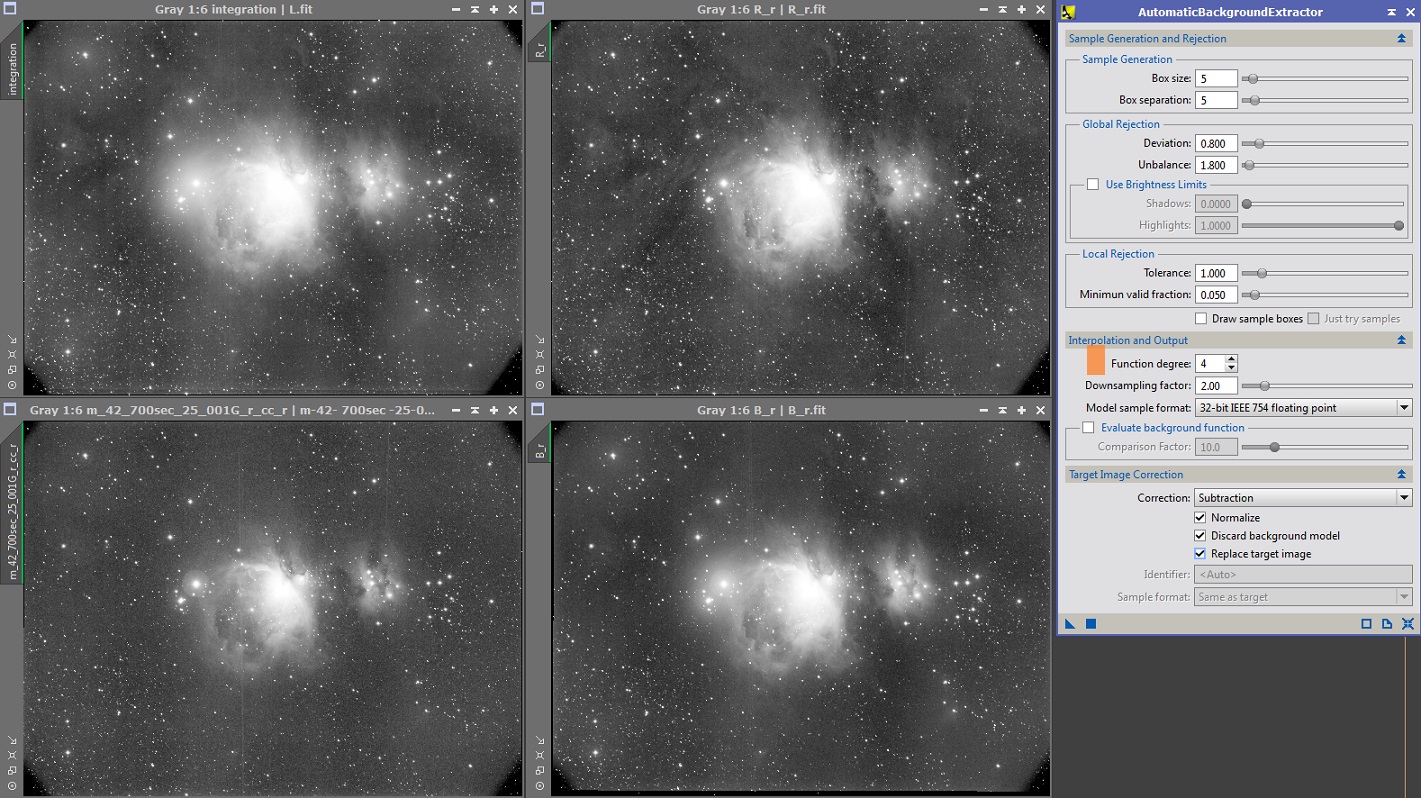The height and width of the screenshot is (798, 1421).
Task: Click the Tolerance slider
Action: click(x=1325, y=273)
